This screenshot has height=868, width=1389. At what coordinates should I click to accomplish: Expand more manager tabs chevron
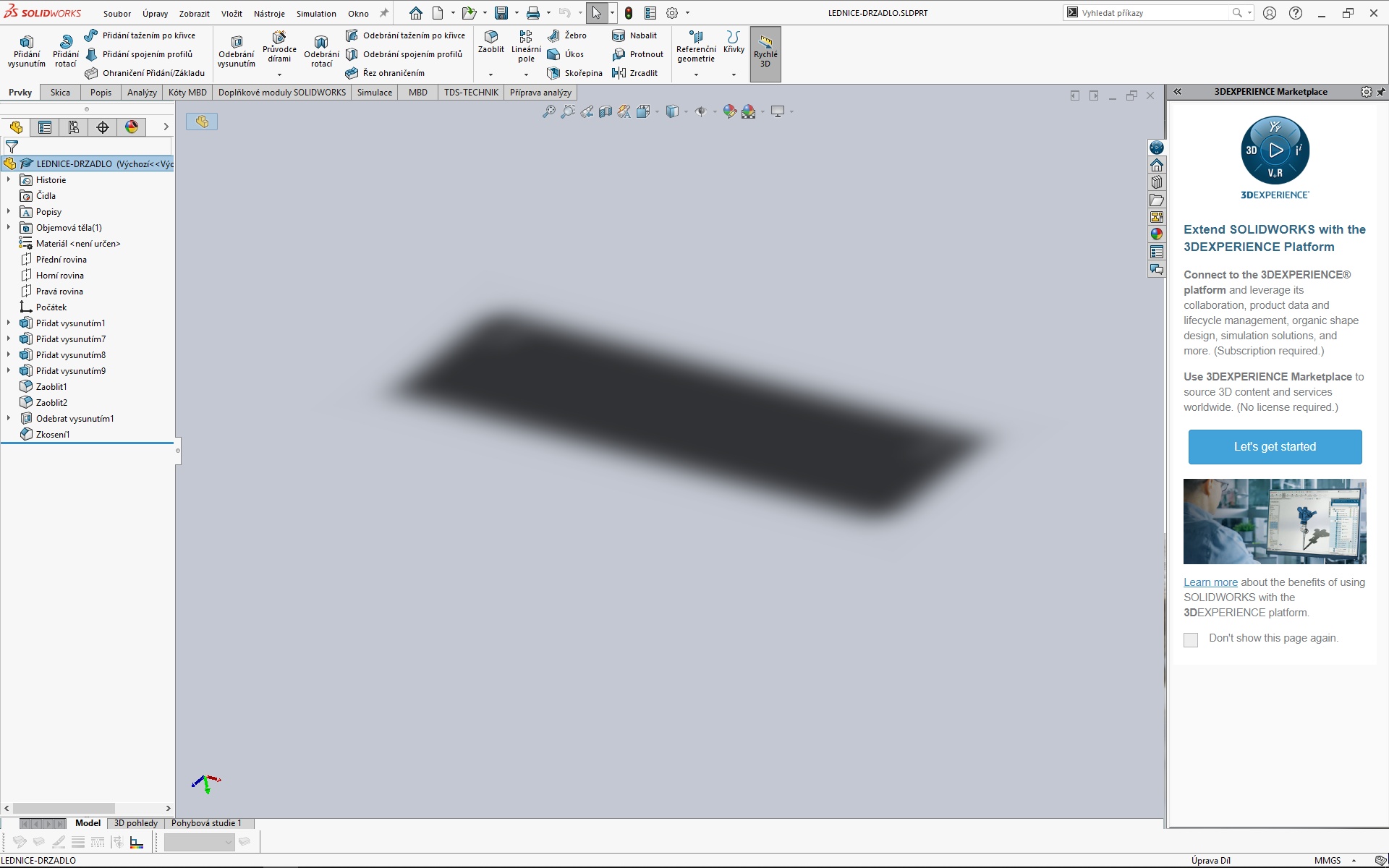[x=166, y=127]
